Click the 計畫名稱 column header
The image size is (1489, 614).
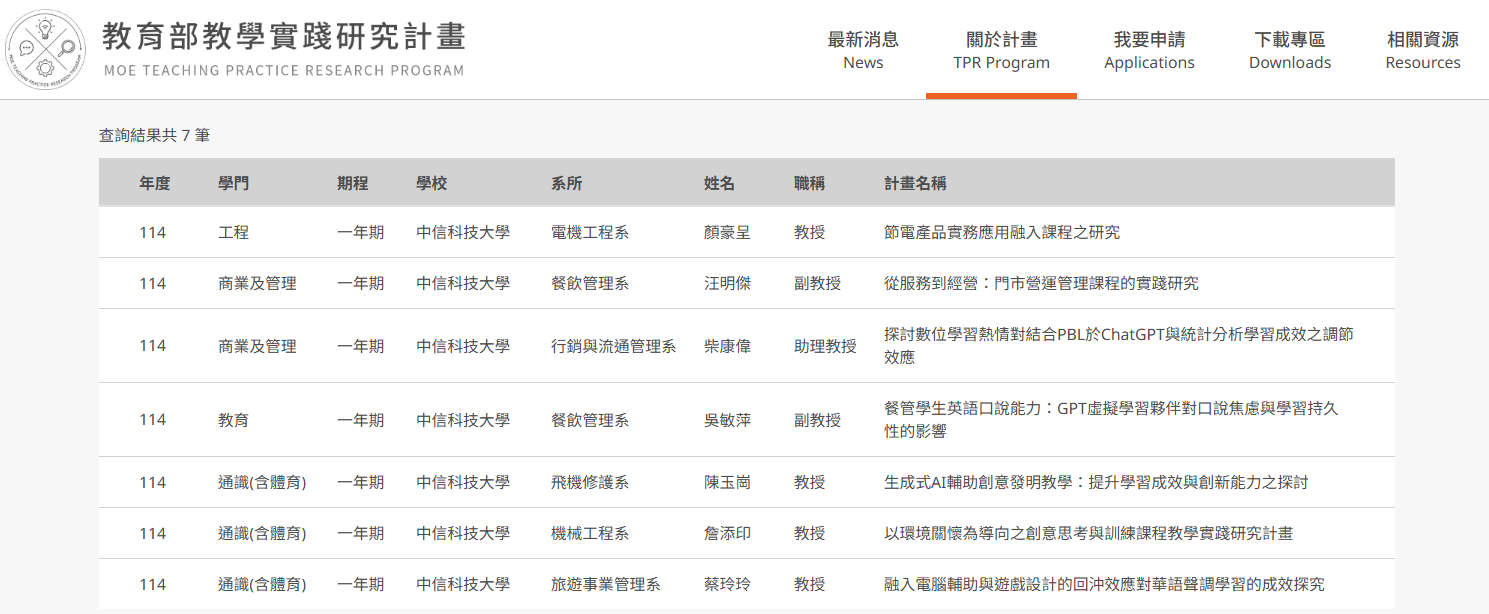[x=915, y=183]
